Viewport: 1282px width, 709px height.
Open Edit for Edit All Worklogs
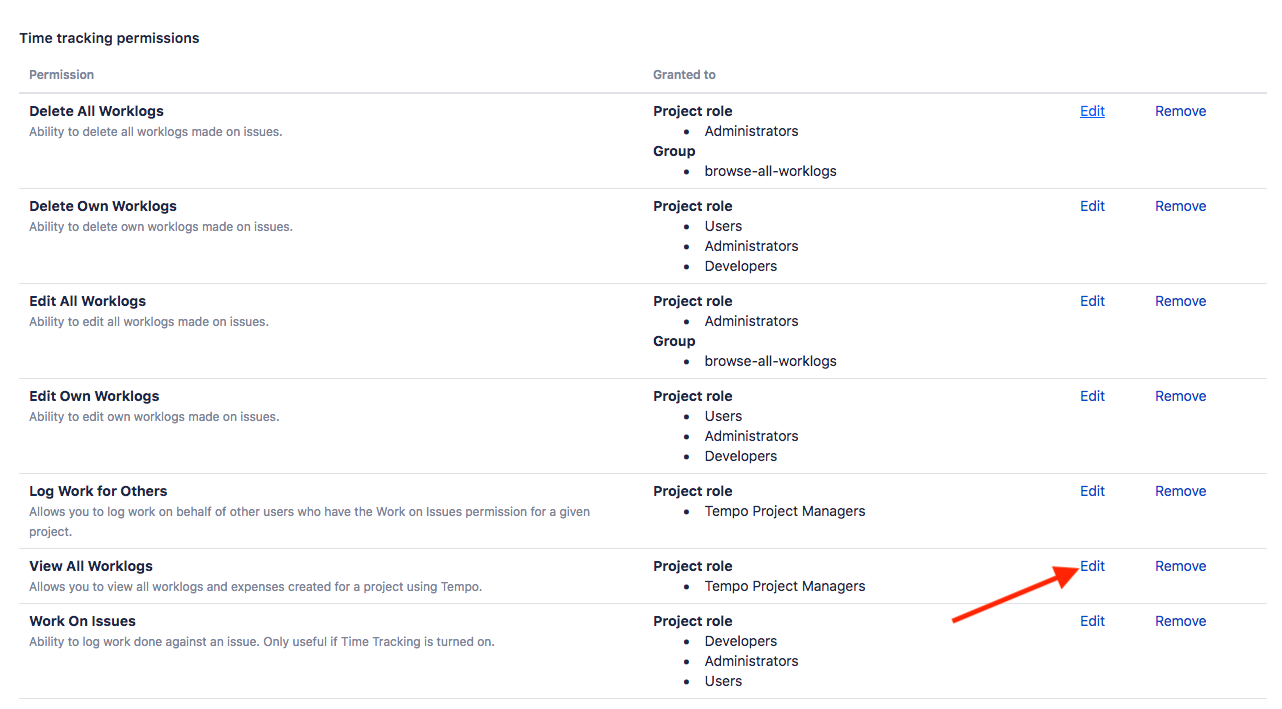coord(1092,301)
